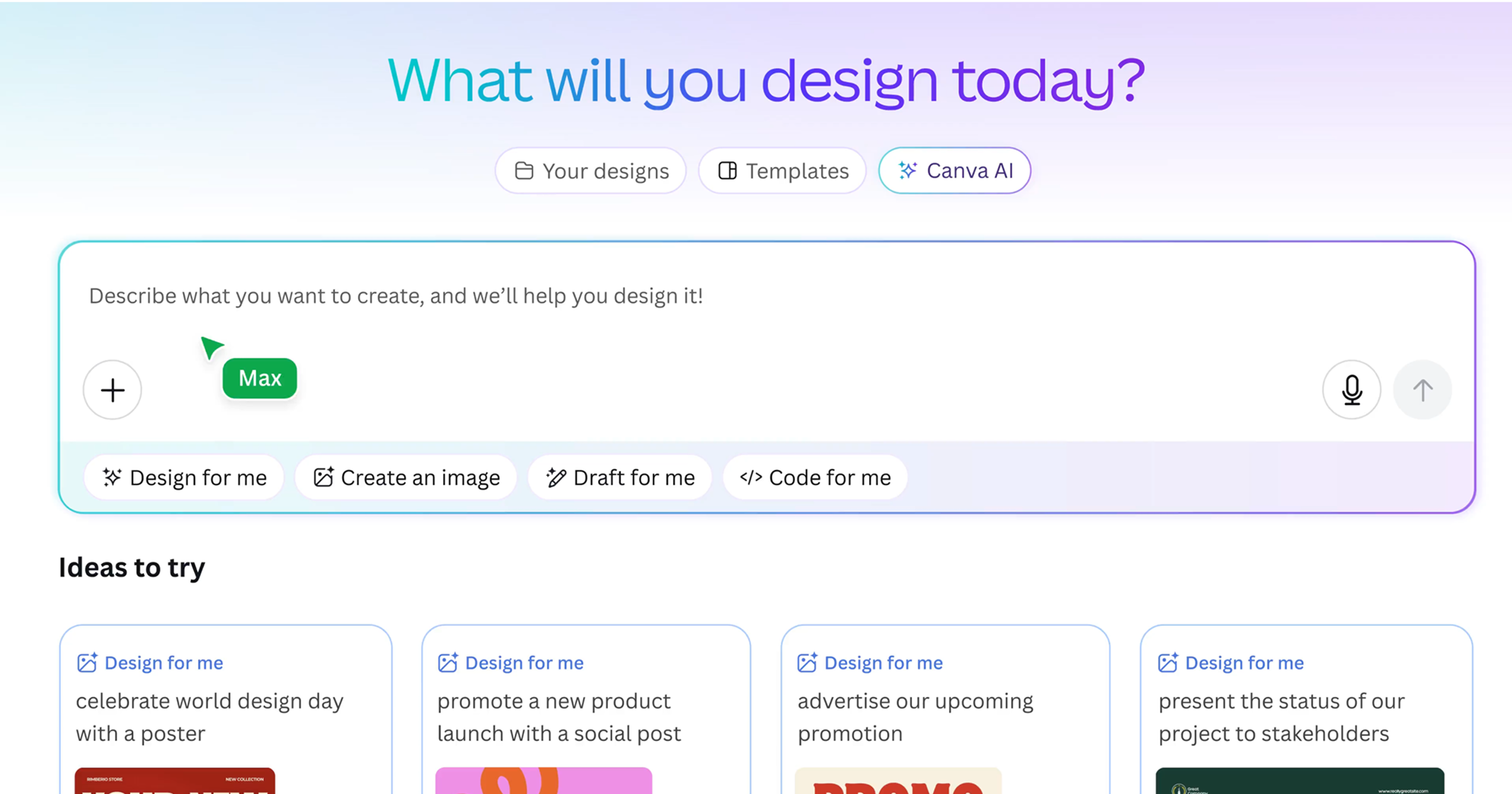Click the pink product launch thumbnail

[542, 783]
